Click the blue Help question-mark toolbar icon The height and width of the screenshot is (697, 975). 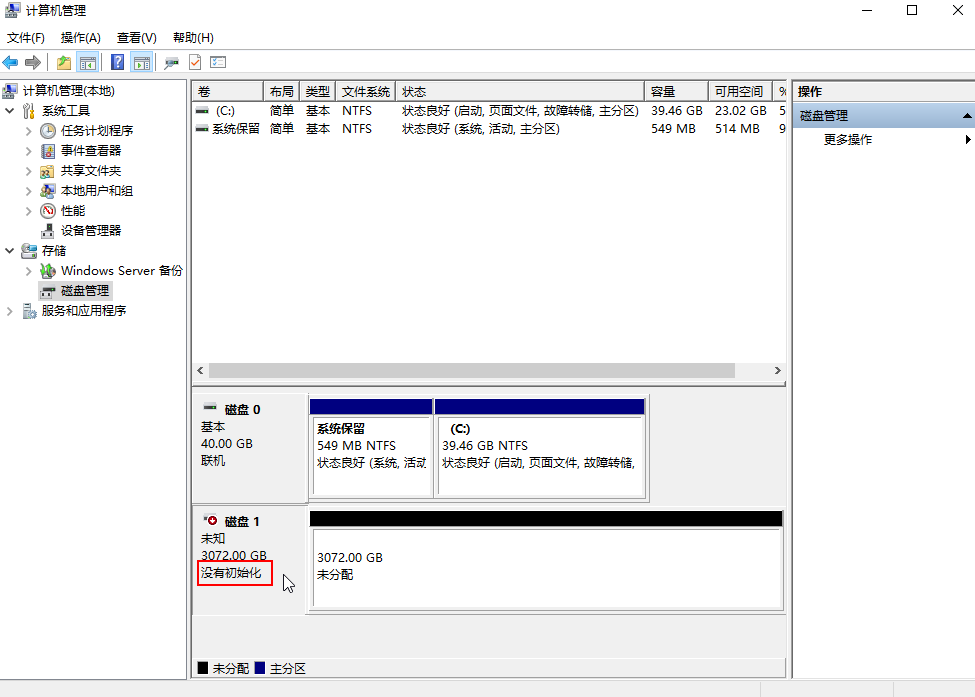[x=118, y=62]
